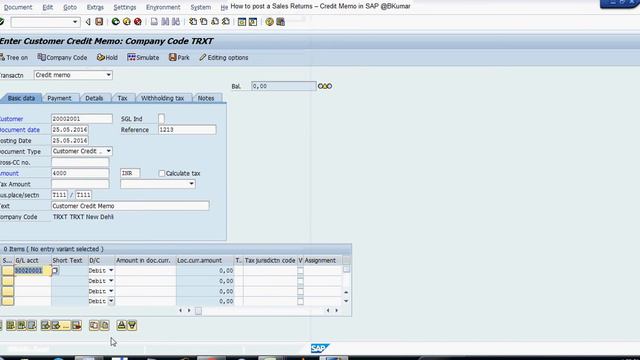
Task: Click the balance traffic light icon
Action: click(325, 86)
